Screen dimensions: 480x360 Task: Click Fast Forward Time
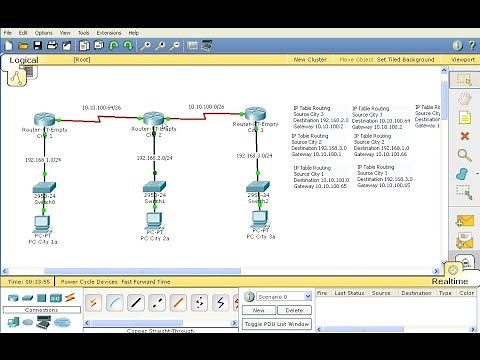[146, 282]
